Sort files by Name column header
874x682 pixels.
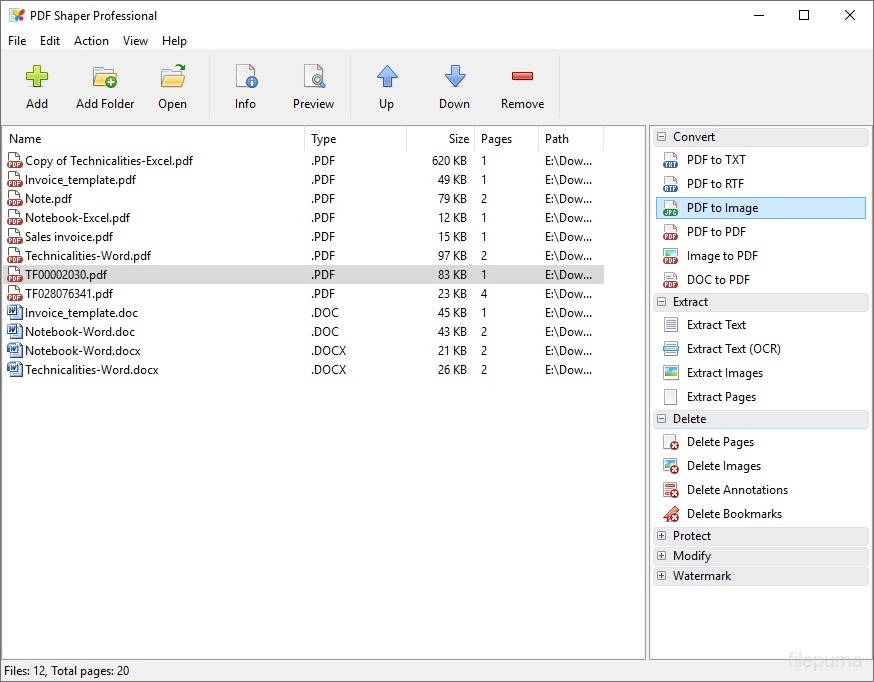[x=153, y=139]
